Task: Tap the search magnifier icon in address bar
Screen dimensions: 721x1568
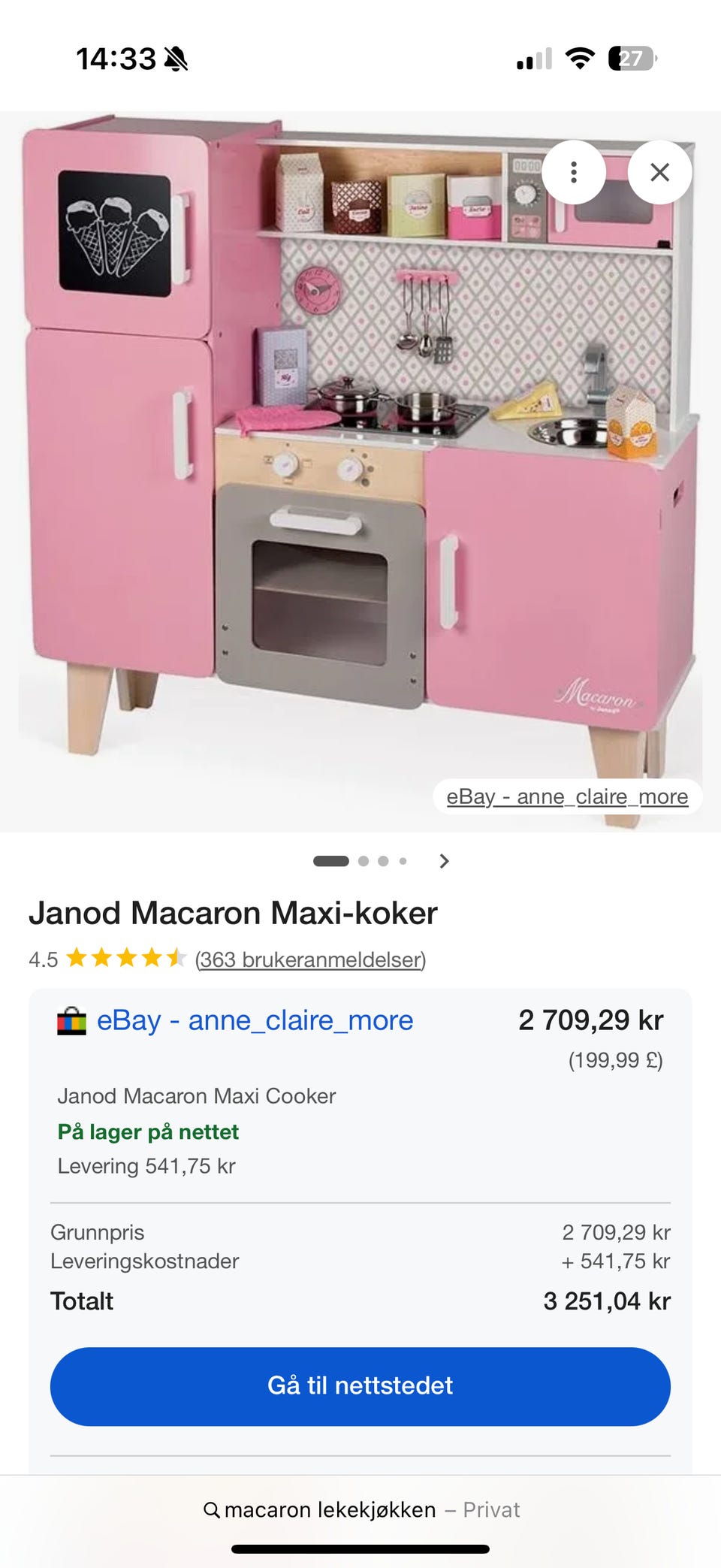Action: [x=212, y=1509]
